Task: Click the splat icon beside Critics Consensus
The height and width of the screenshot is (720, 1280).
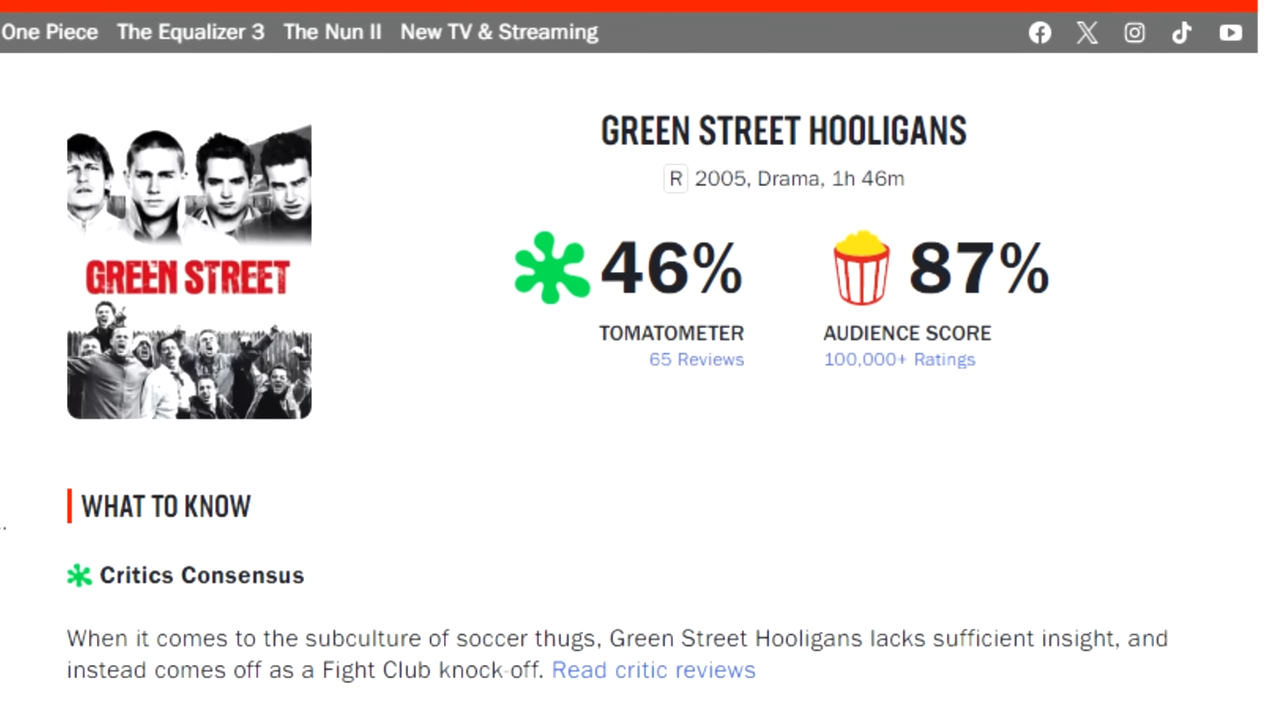Action: pyautogui.click(x=79, y=575)
